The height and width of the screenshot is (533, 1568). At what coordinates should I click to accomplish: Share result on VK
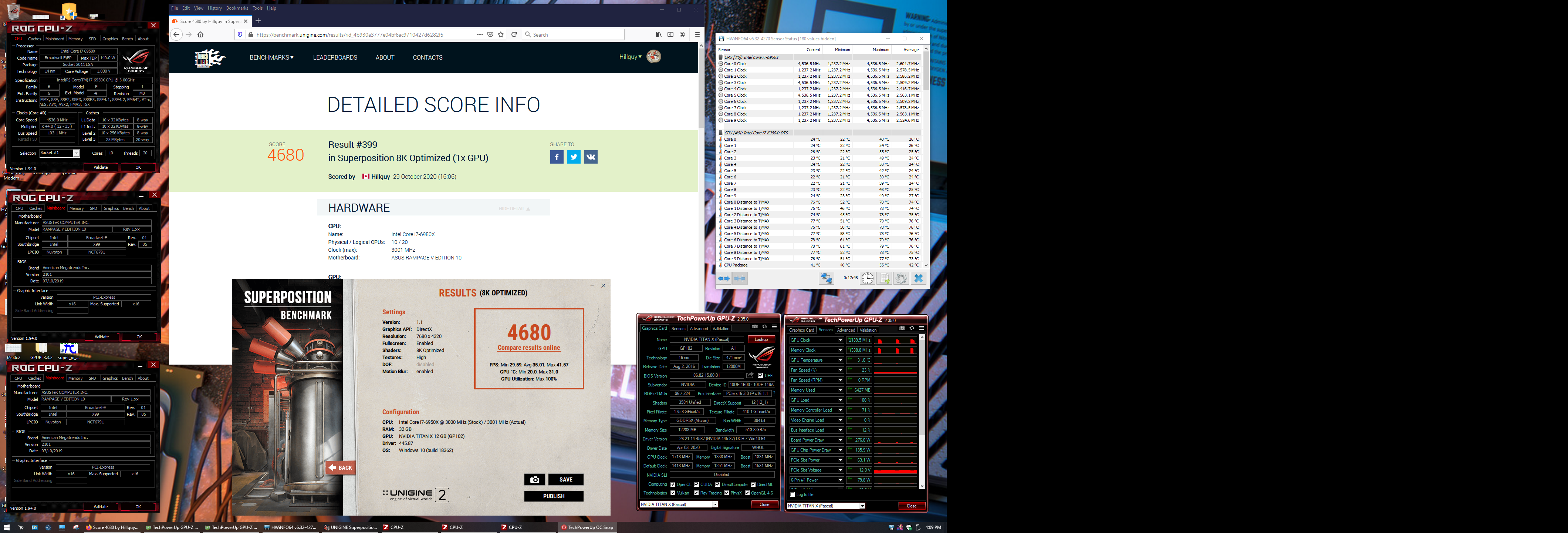coord(591,157)
